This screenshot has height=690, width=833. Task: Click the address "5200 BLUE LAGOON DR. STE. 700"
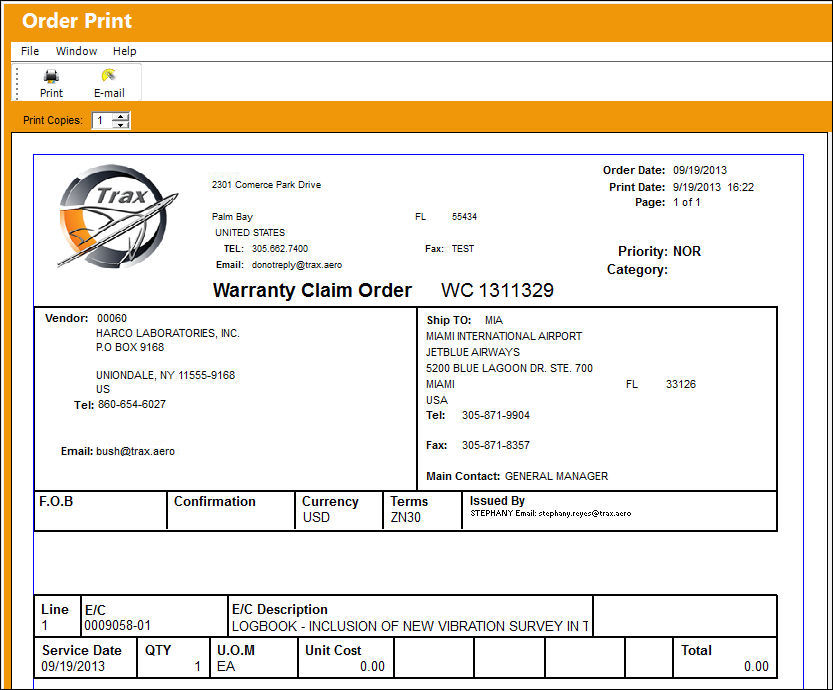[x=509, y=368]
